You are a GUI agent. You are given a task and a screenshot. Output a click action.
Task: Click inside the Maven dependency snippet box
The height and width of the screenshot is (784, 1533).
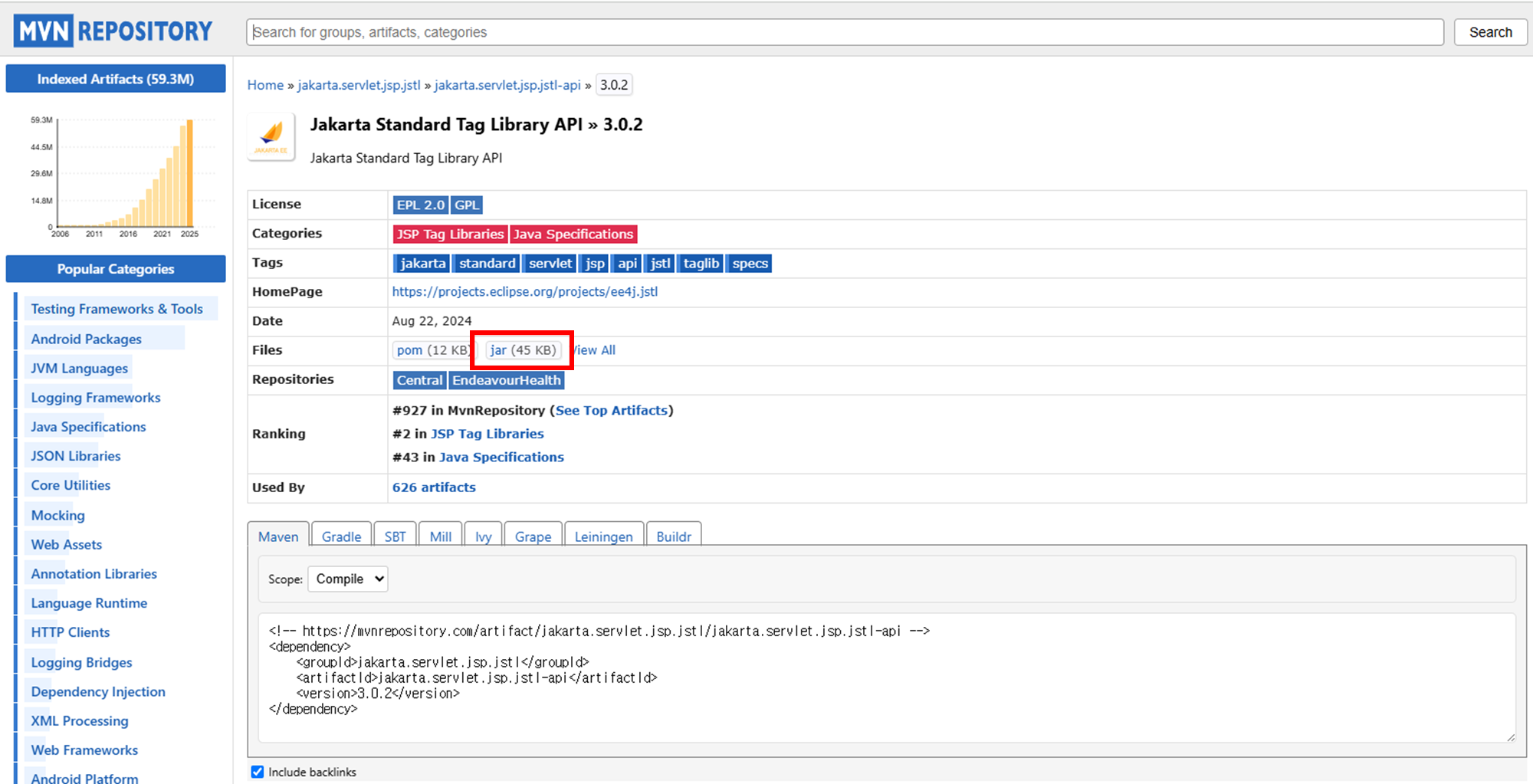click(x=887, y=677)
